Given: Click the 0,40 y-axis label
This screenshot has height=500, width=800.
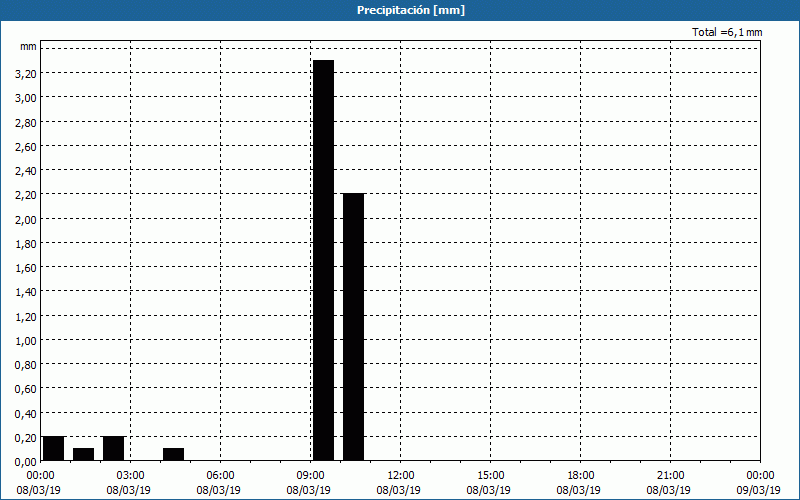Looking at the screenshot, I should [x=26, y=414].
